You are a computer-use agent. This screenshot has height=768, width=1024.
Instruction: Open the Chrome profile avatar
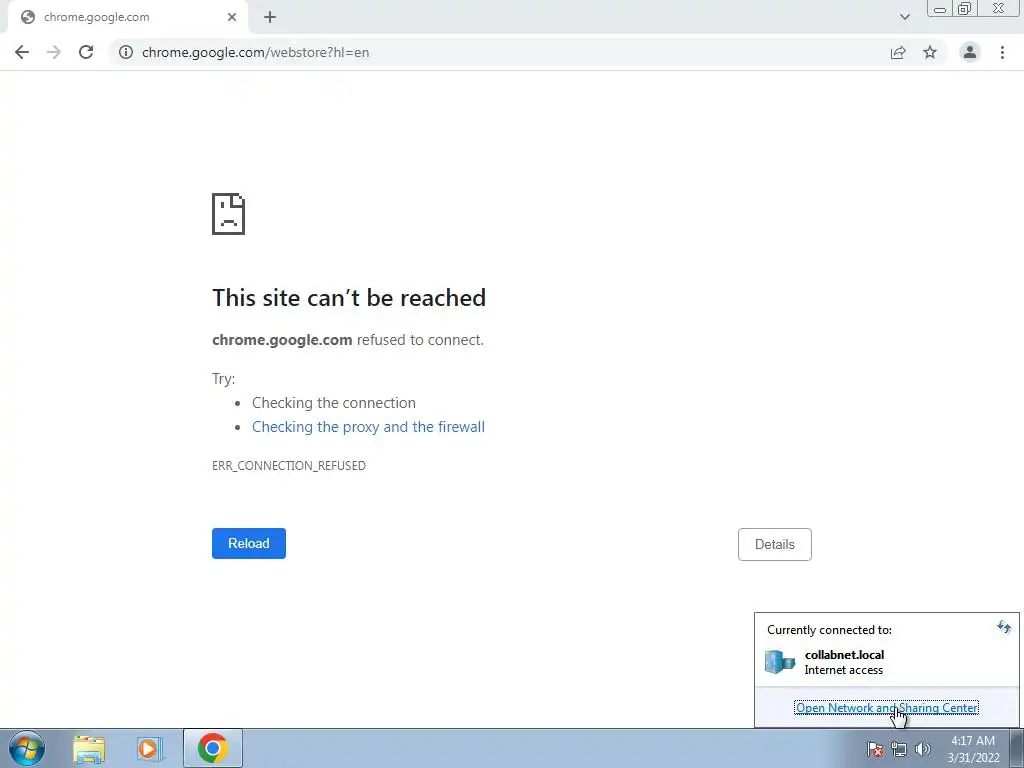[x=970, y=52]
